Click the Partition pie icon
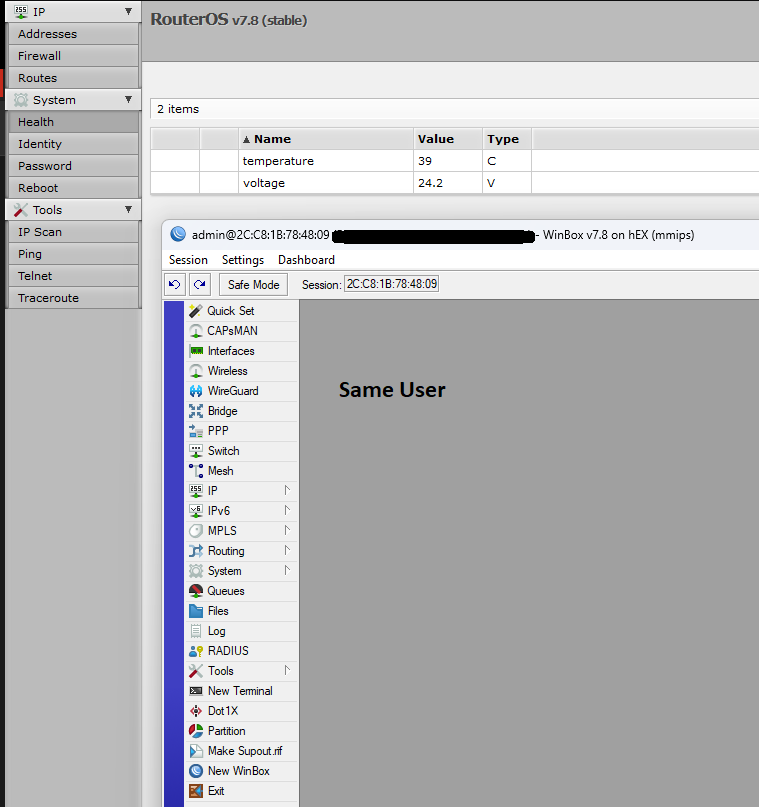 (196, 731)
